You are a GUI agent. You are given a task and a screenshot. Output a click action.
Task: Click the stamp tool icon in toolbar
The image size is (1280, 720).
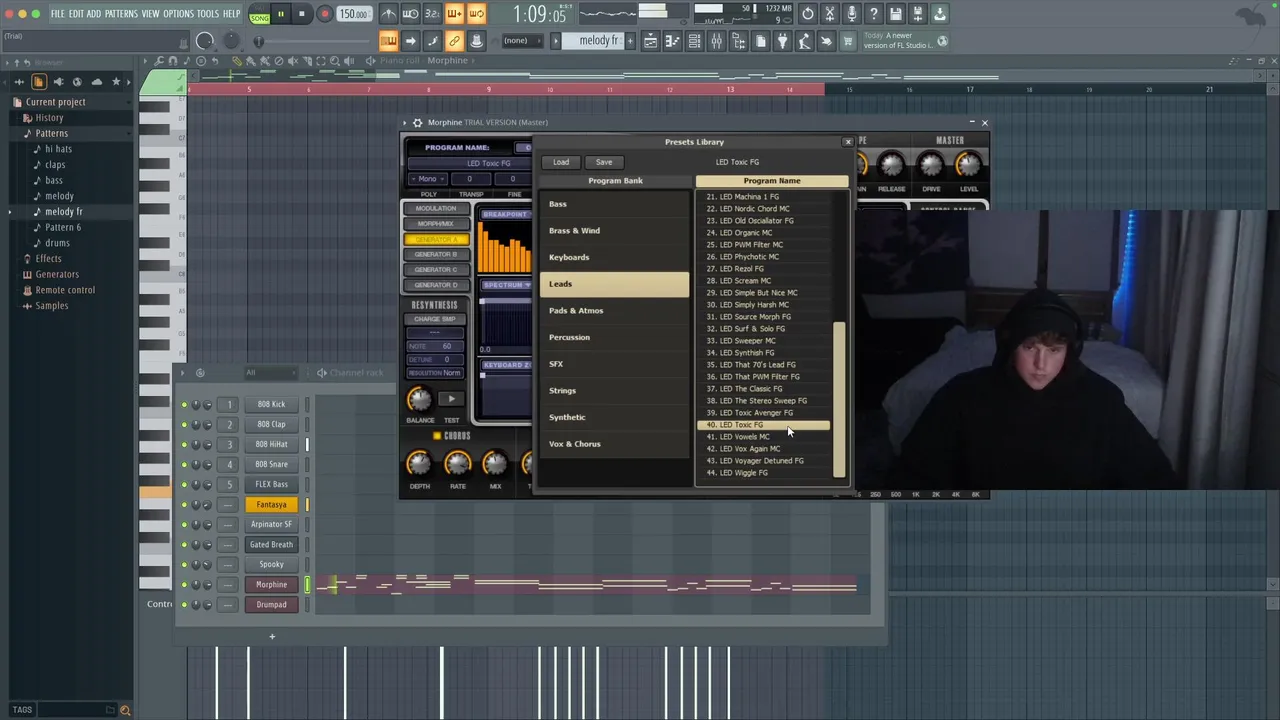[476, 41]
